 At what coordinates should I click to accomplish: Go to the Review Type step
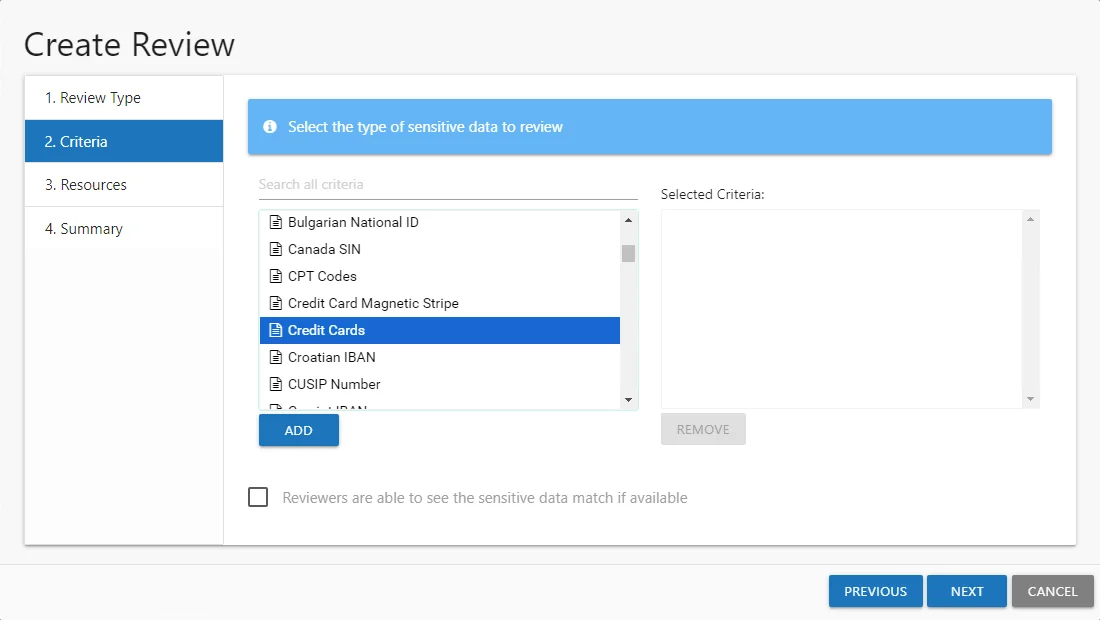(x=124, y=97)
